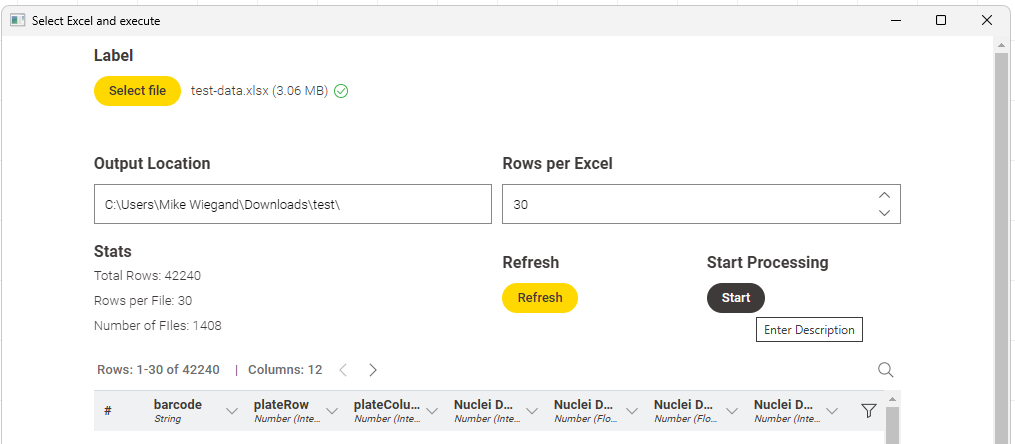Click into the Rows per Excel field

tap(680, 204)
